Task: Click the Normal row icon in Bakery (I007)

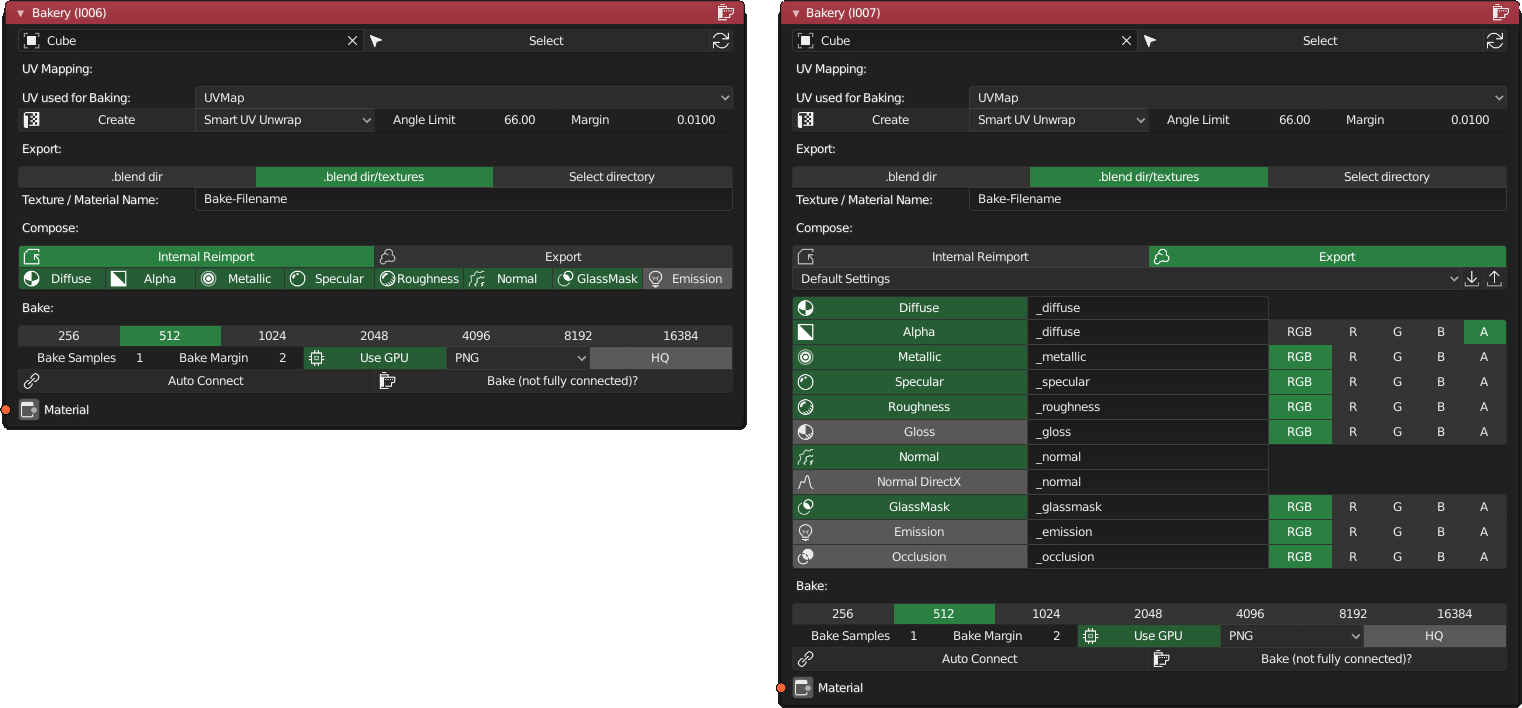Action: tap(805, 457)
